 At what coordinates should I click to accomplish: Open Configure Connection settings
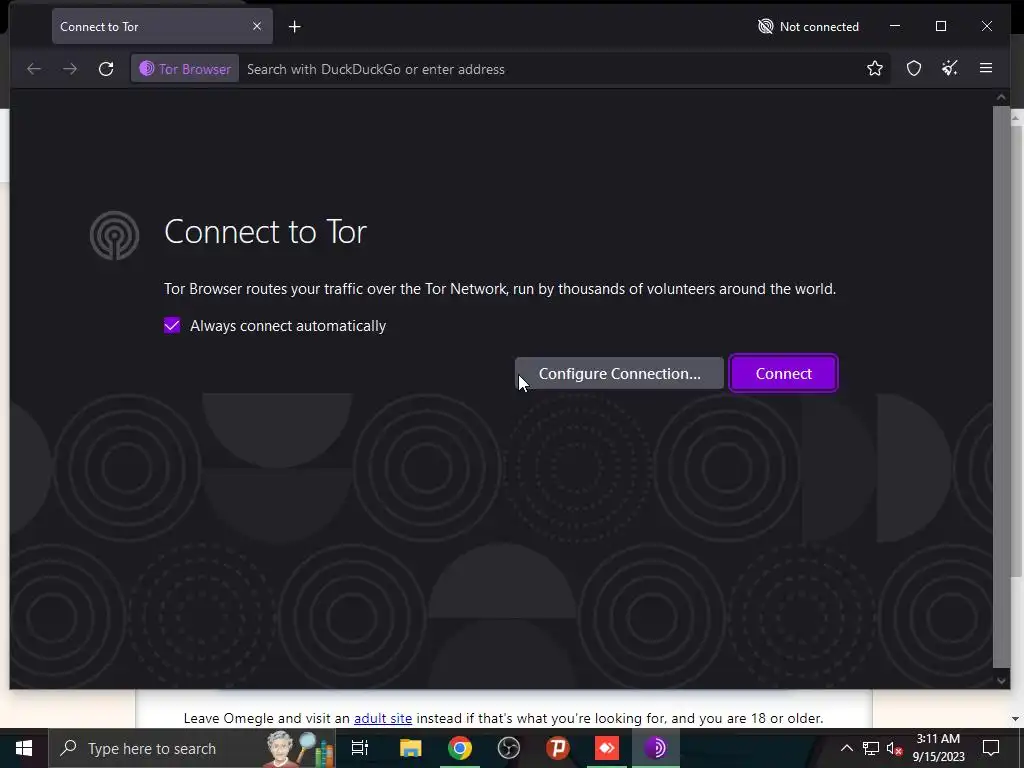(x=619, y=374)
